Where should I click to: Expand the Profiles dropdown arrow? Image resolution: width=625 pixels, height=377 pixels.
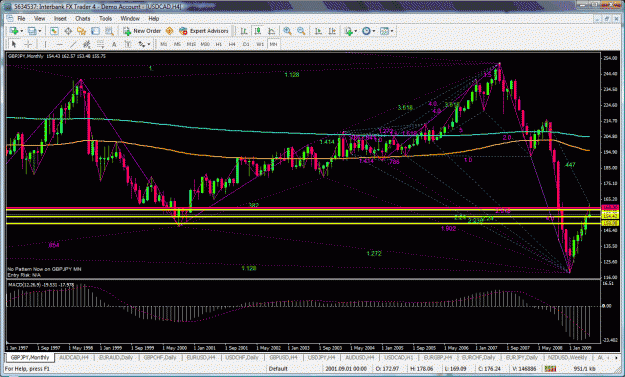(39, 31)
